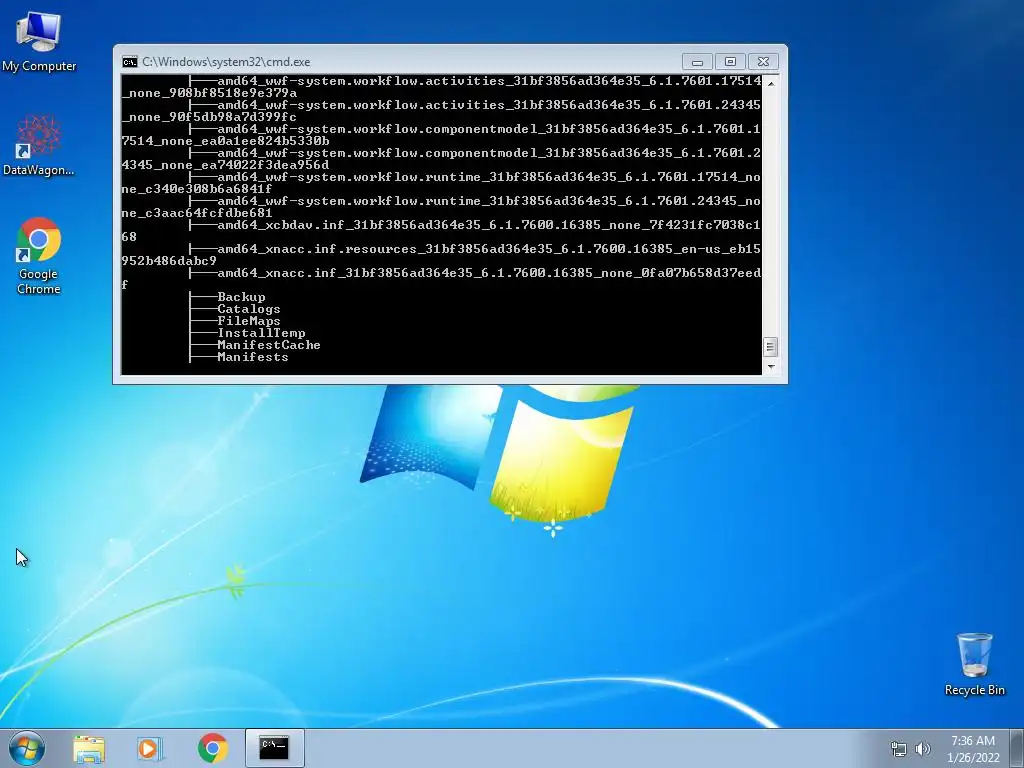Click the ManifestCache folder entry
This screenshot has width=1024, height=768.
269,345
